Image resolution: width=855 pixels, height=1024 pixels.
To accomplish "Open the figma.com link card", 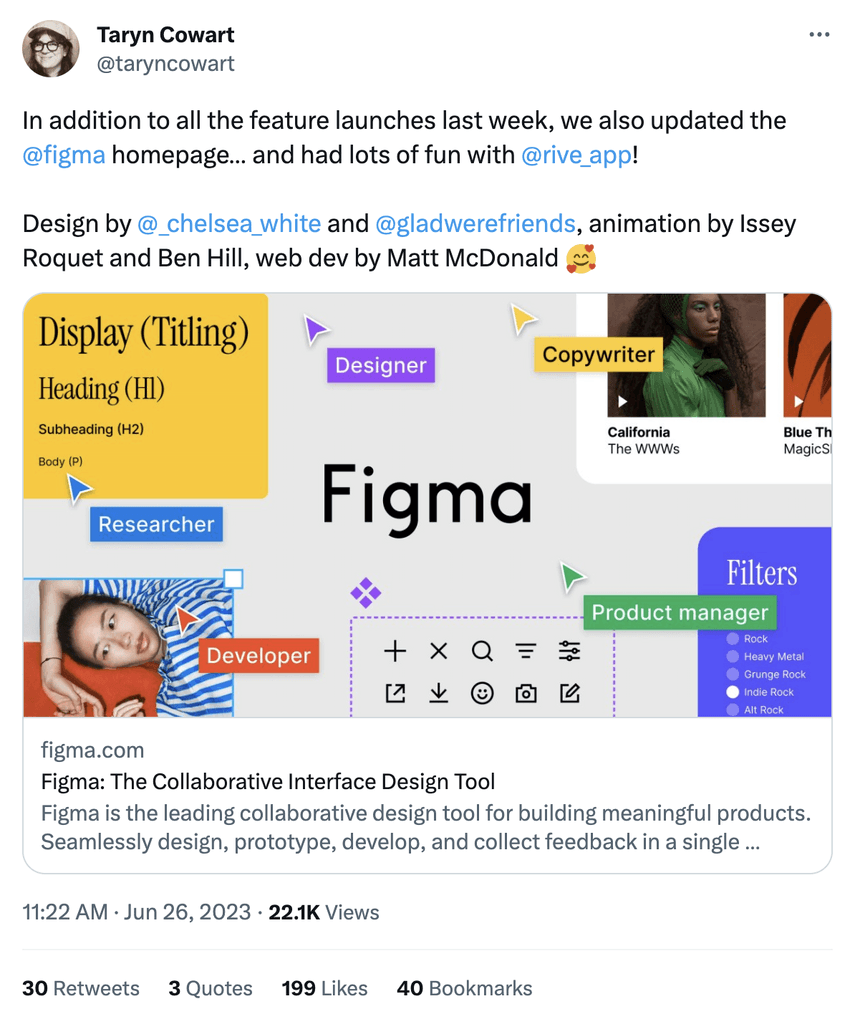I will point(427,800).
